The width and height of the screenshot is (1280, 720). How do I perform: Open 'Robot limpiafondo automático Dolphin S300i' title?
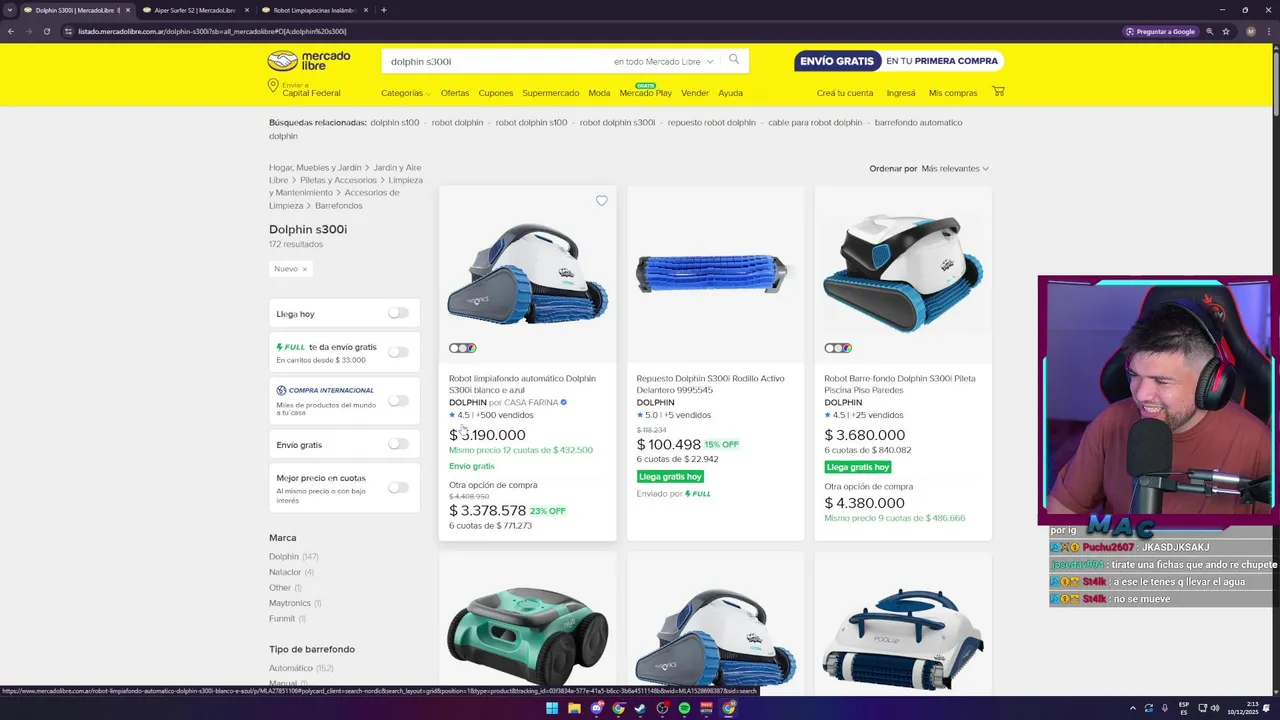click(x=522, y=384)
